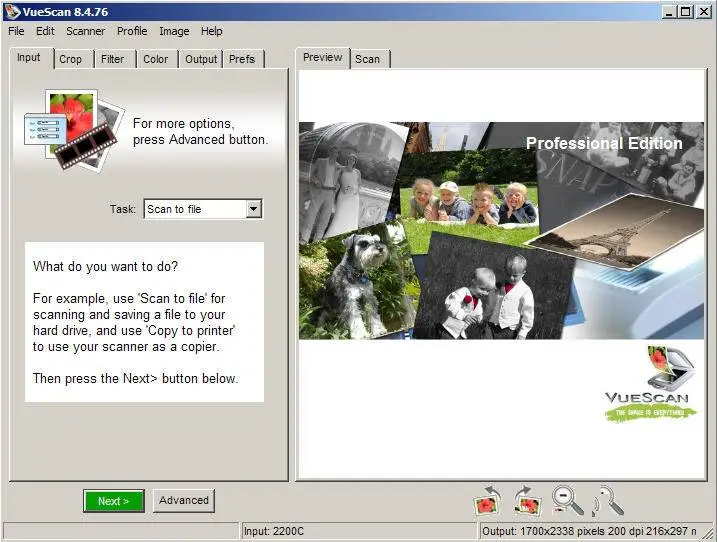Switch to the Prefs tab
Image resolution: width=717 pixels, height=542 pixels.
[242, 59]
